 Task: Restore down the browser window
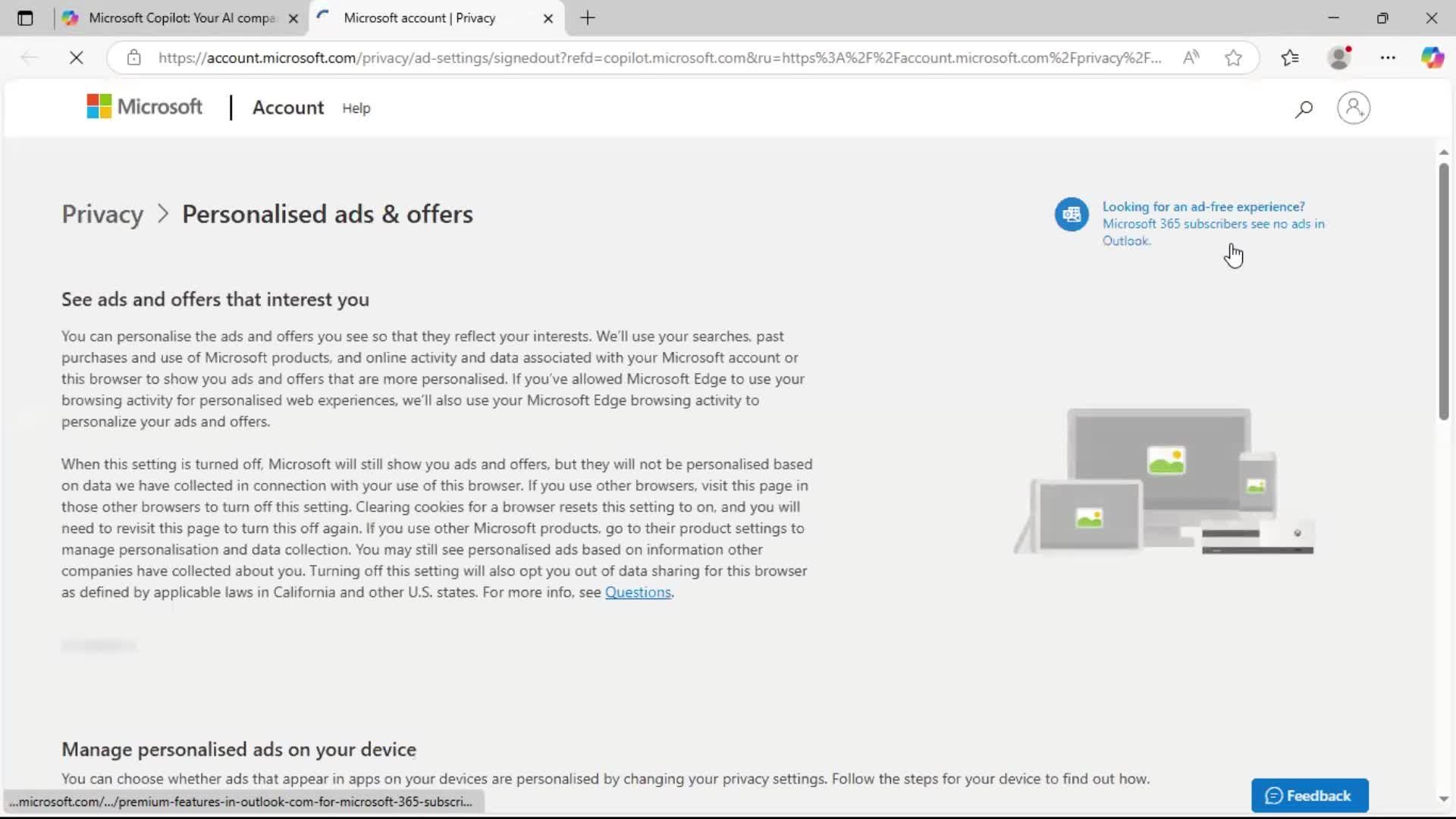pos(1382,18)
